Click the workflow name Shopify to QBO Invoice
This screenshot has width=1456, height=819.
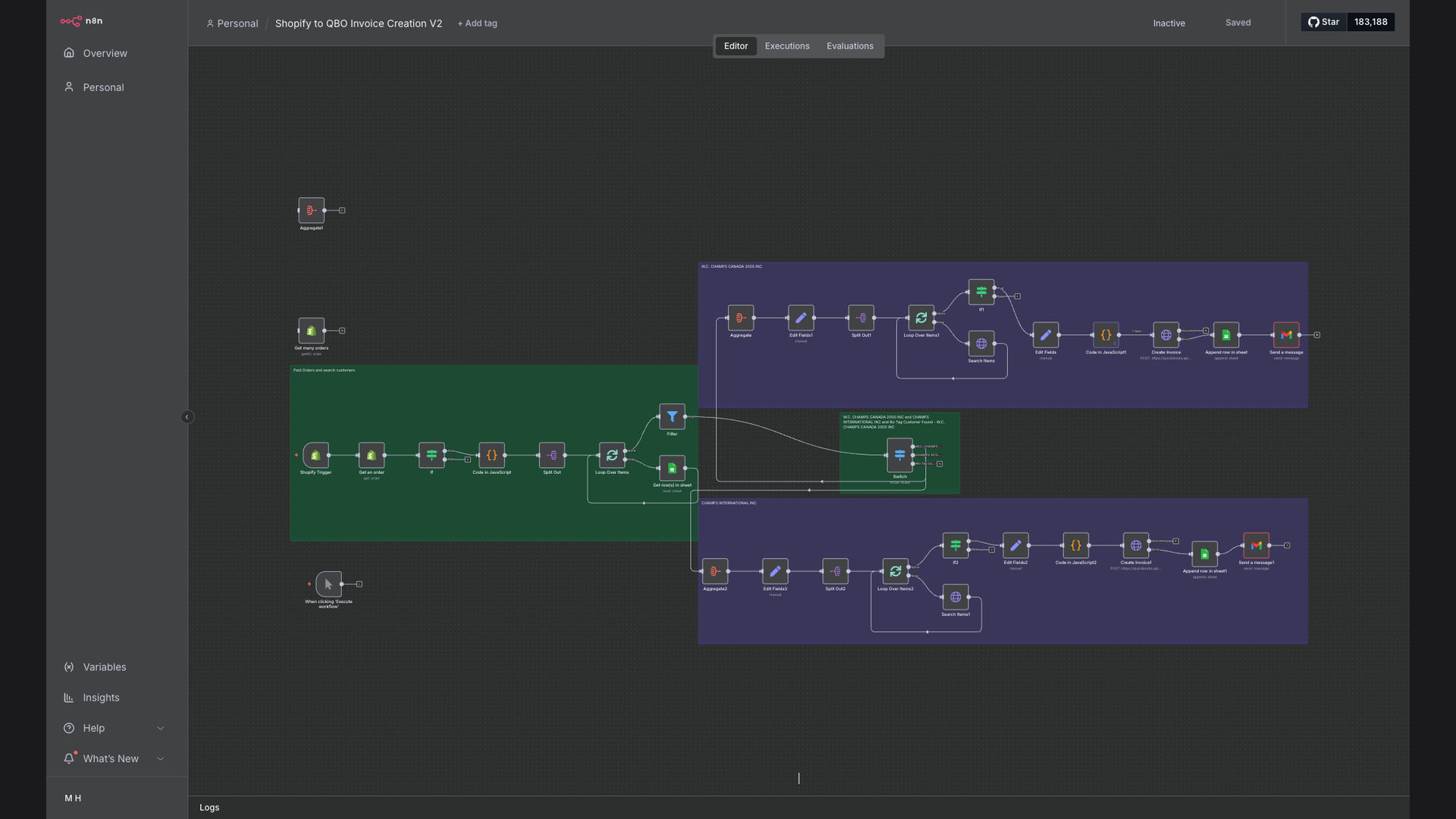click(x=359, y=24)
